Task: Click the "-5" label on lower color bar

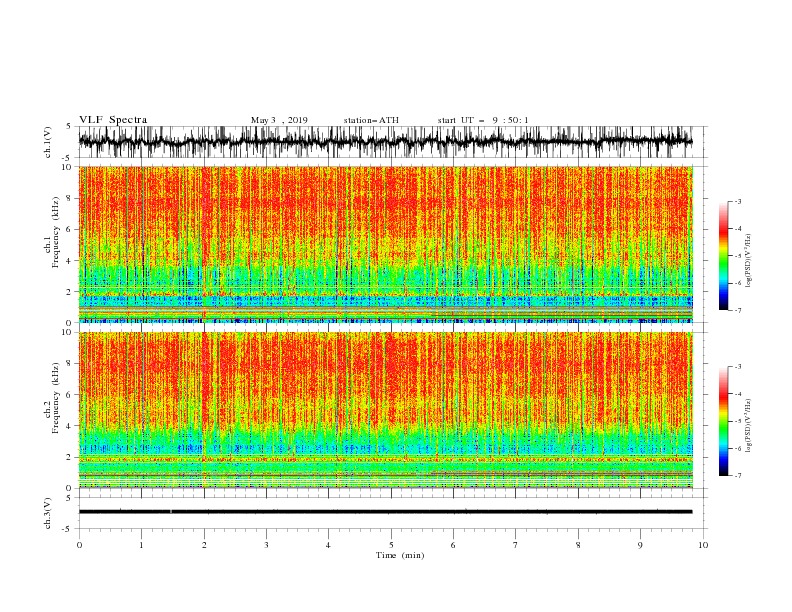Action: click(737, 421)
